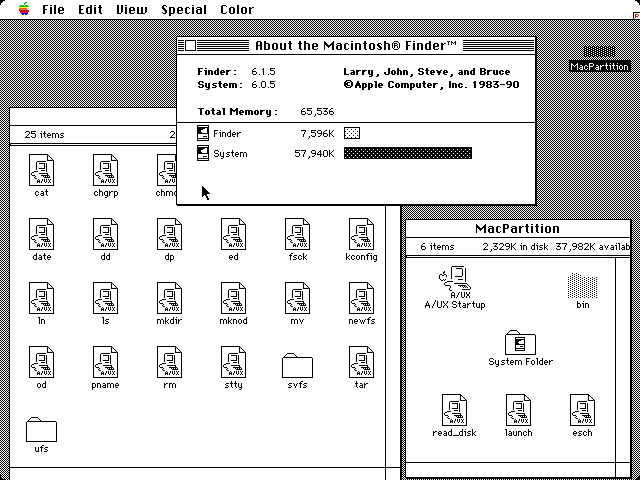The width and height of the screenshot is (640, 480).
Task: Click the 25 items text
Action: point(44,135)
